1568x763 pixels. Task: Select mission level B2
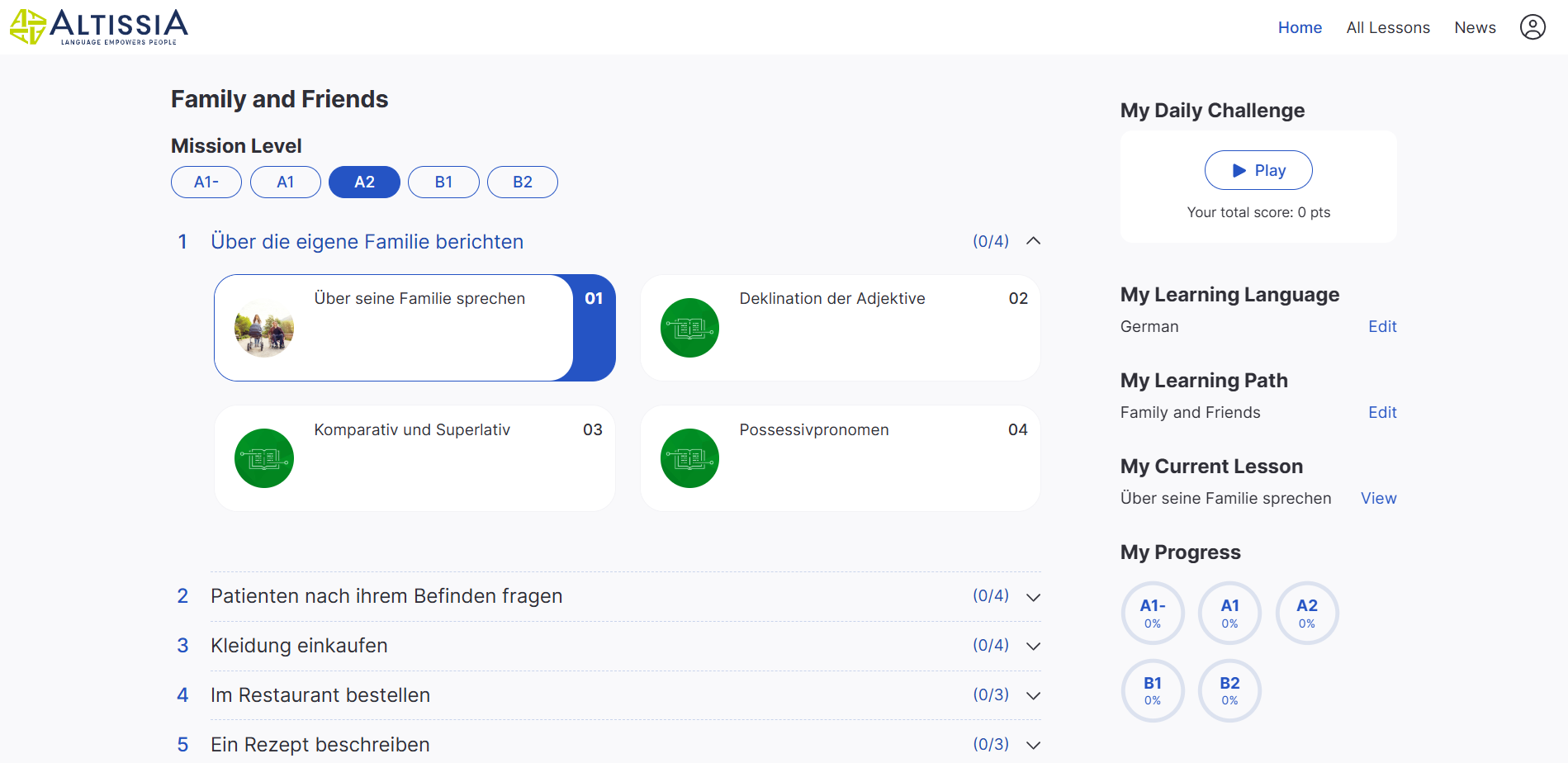pyautogui.click(x=523, y=182)
